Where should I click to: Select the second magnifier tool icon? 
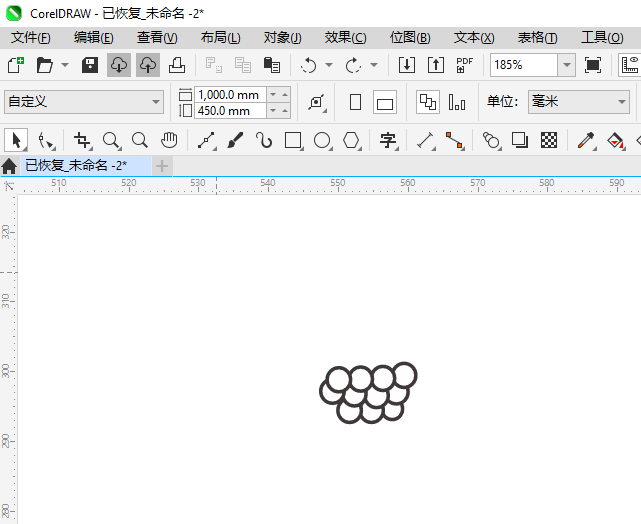coord(140,140)
